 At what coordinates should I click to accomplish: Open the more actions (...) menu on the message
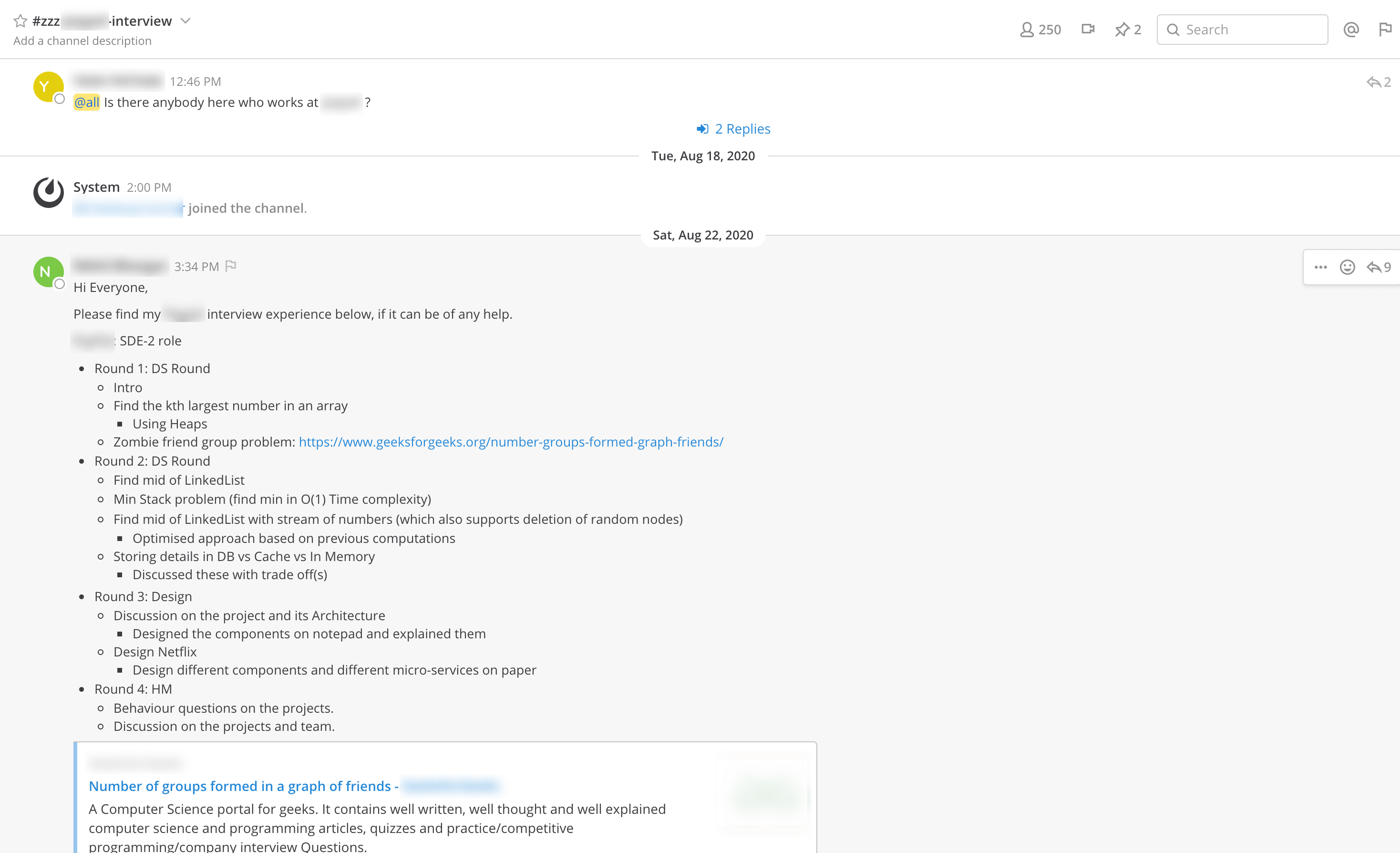tap(1322, 267)
